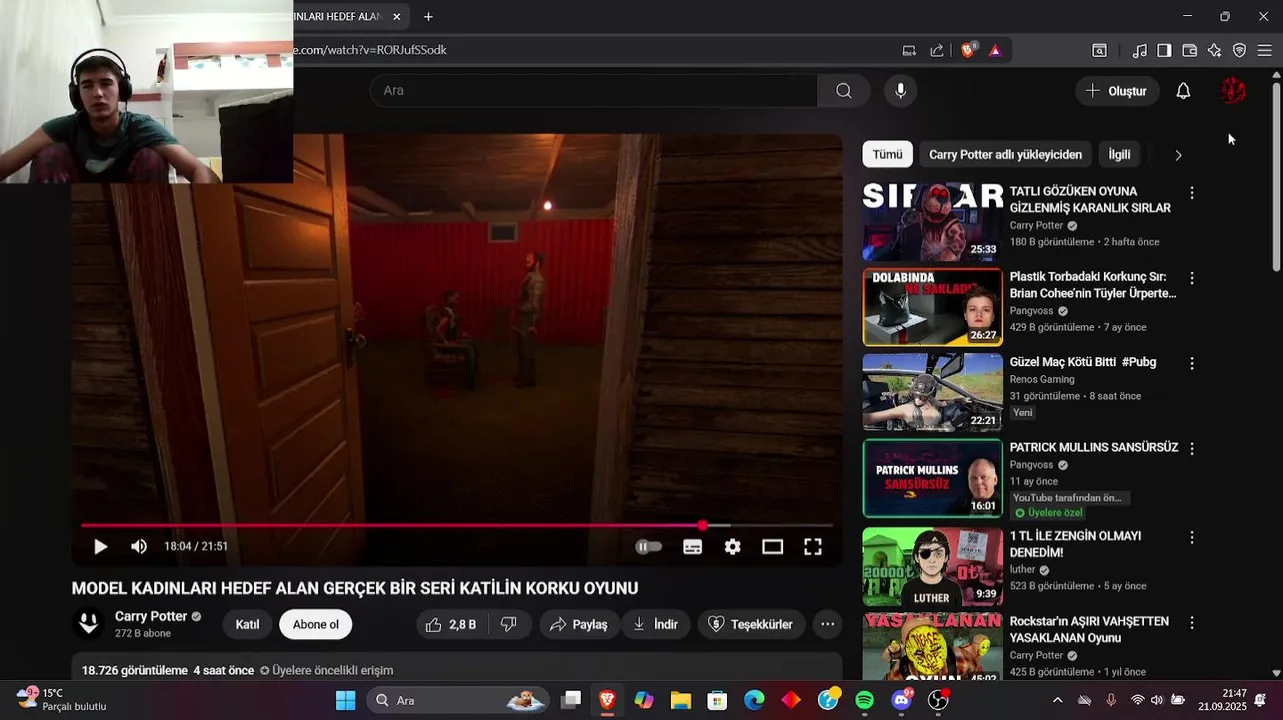Screen dimensions: 1283x720
Task: Close the current browser tab
Action: point(397,17)
